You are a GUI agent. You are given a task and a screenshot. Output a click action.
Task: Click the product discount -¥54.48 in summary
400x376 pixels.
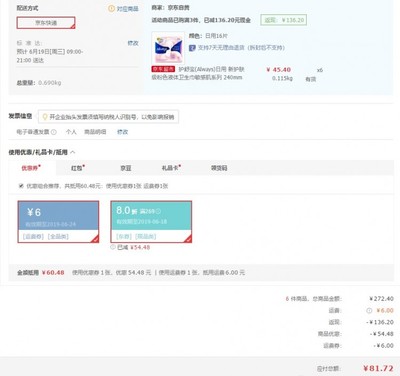[x=381, y=334]
